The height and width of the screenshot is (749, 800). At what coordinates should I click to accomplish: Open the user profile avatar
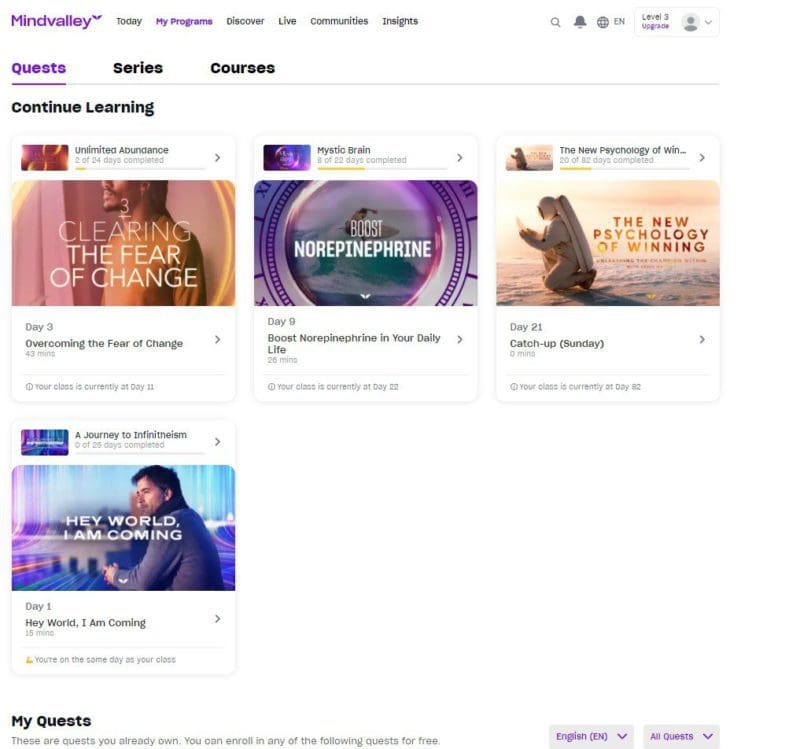click(x=690, y=22)
